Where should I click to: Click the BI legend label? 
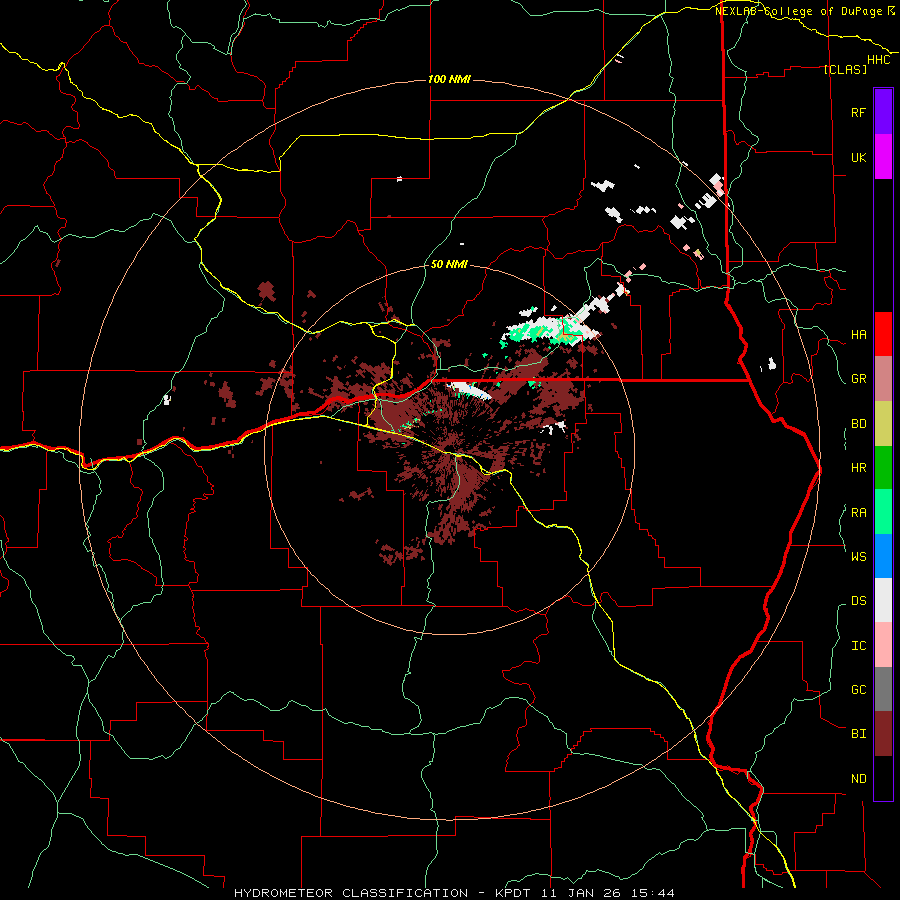click(x=859, y=734)
